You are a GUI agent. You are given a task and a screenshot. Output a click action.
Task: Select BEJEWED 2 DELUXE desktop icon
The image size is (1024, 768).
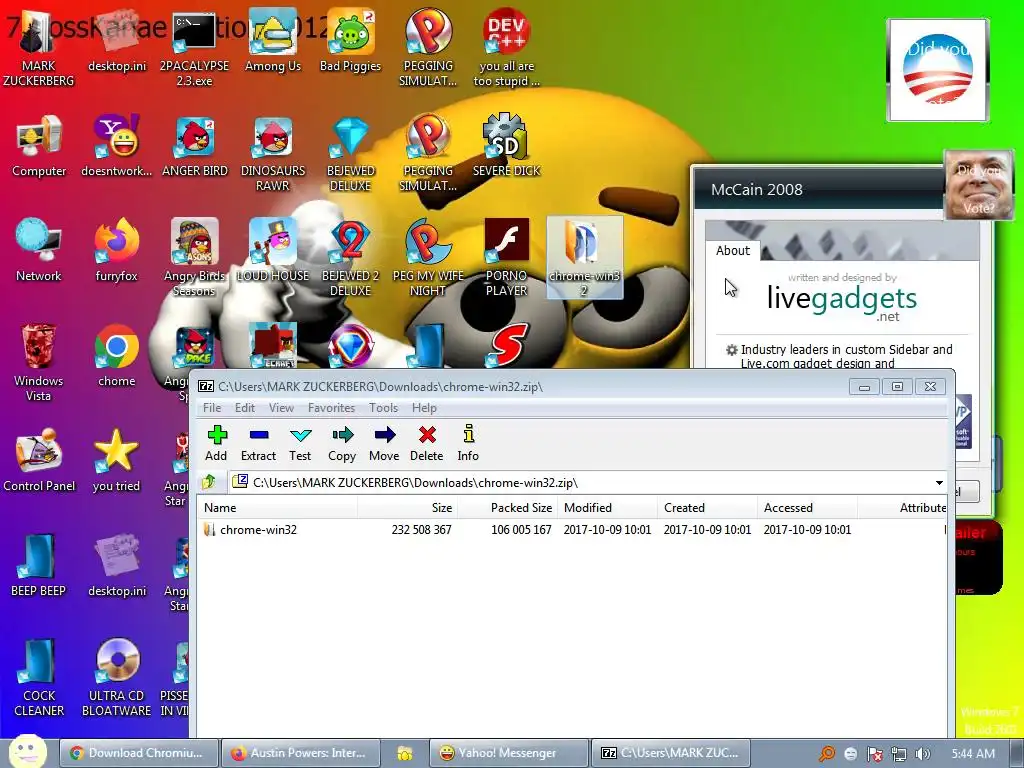coord(350,258)
